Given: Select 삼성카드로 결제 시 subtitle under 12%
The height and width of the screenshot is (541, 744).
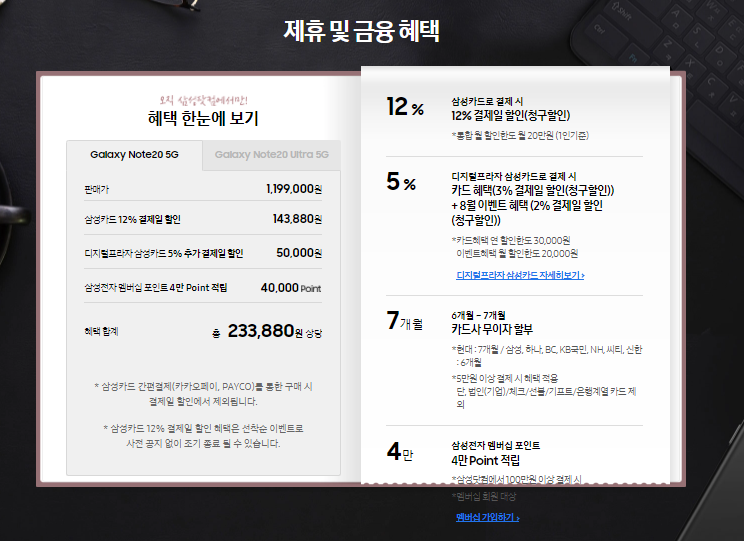Looking at the screenshot, I should [487, 101].
